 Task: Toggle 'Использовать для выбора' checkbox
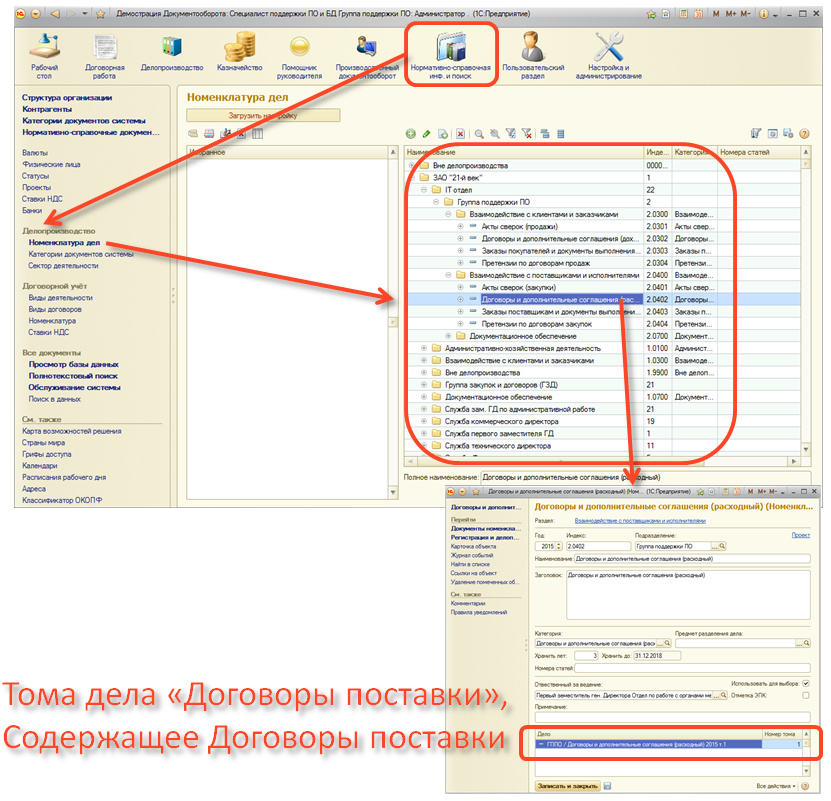pyautogui.click(x=806, y=683)
